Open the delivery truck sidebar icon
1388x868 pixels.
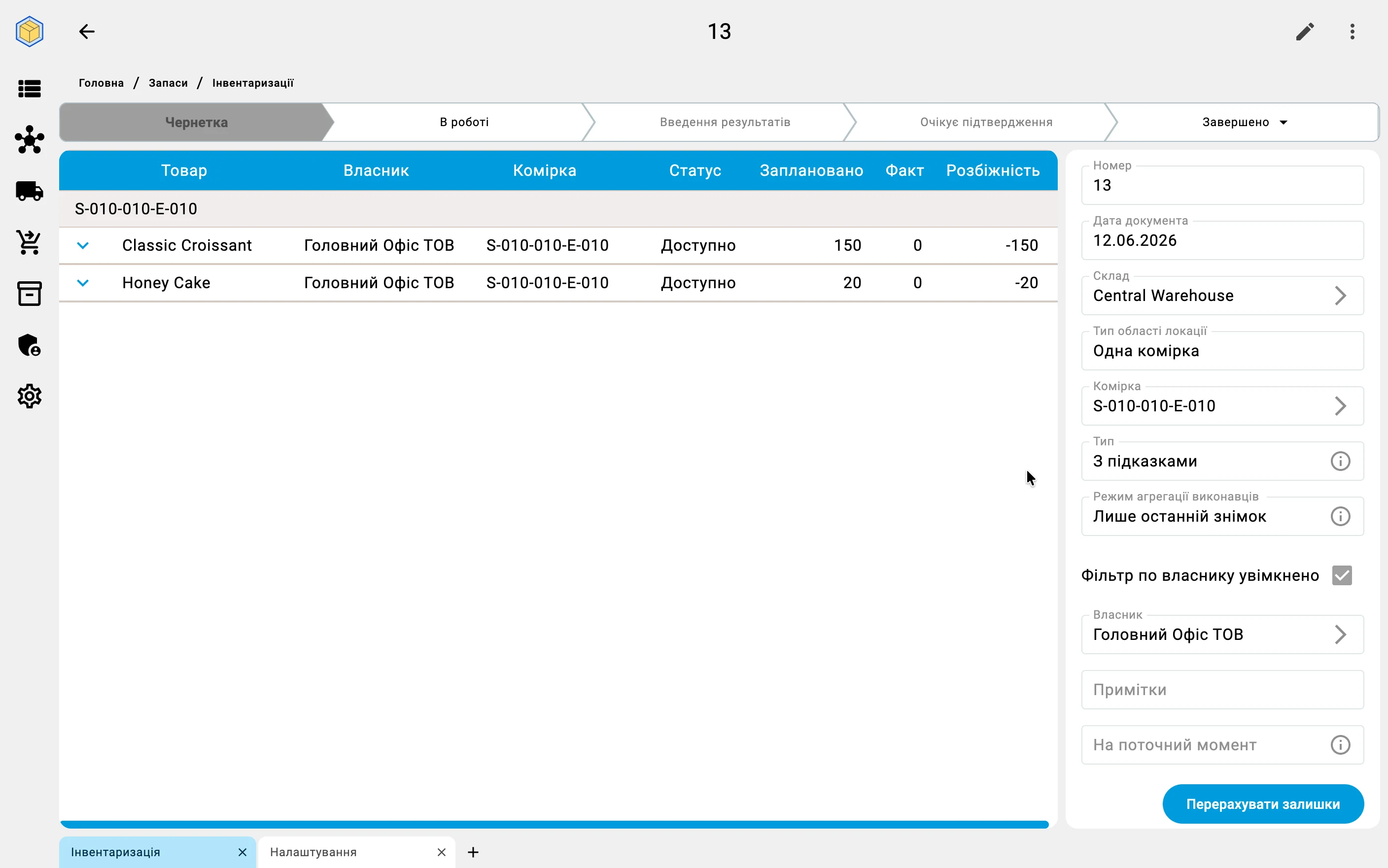29,191
